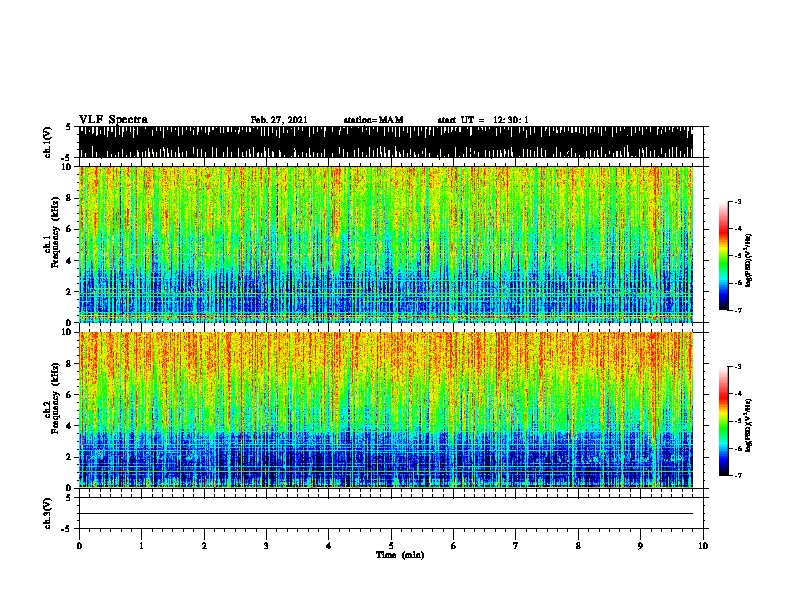Select the log(PSD) label beside the ch.1 color bar
This screenshot has width=792, height=612.
click(748, 260)
